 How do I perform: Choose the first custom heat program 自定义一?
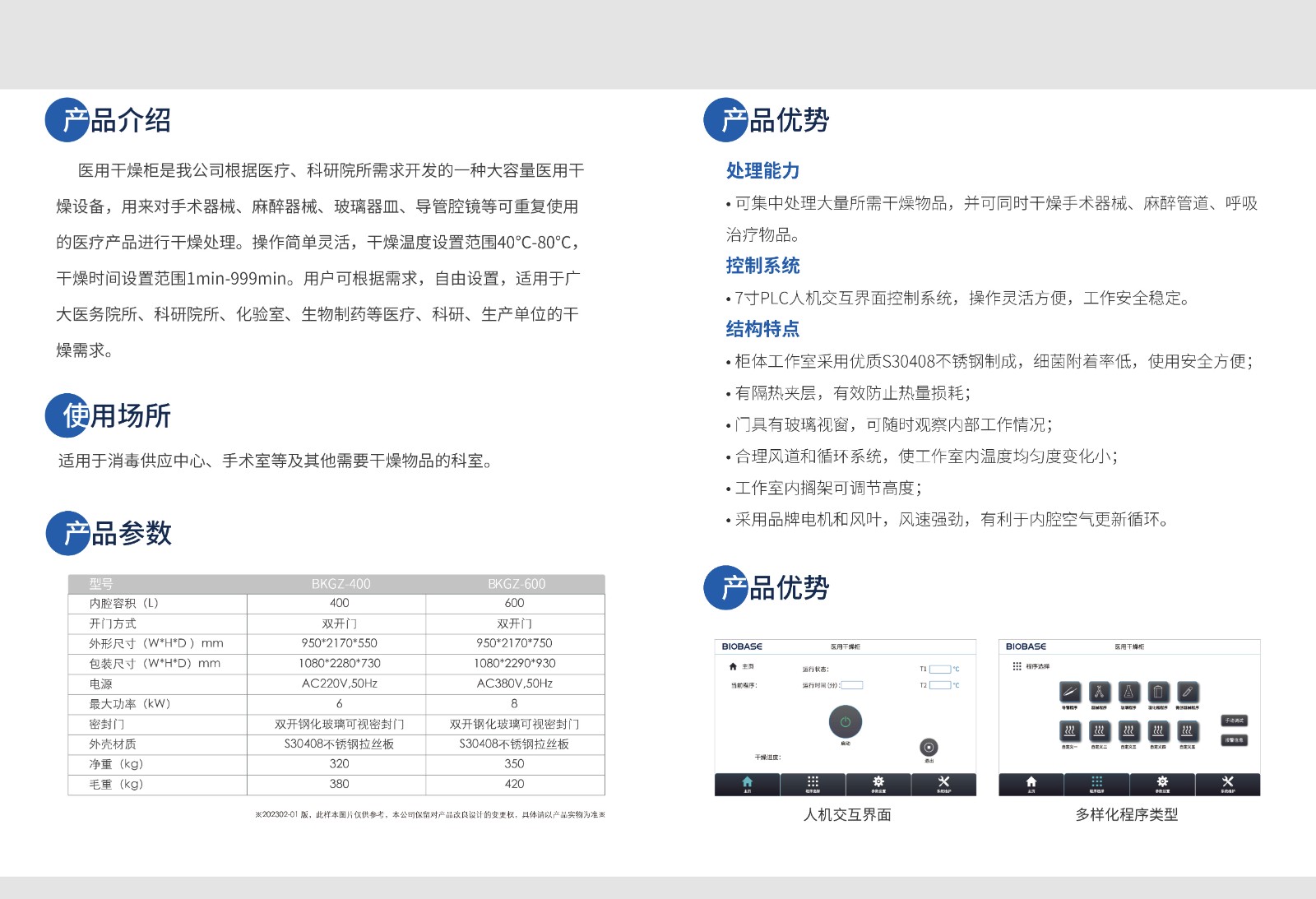[x=1069, y=730]
